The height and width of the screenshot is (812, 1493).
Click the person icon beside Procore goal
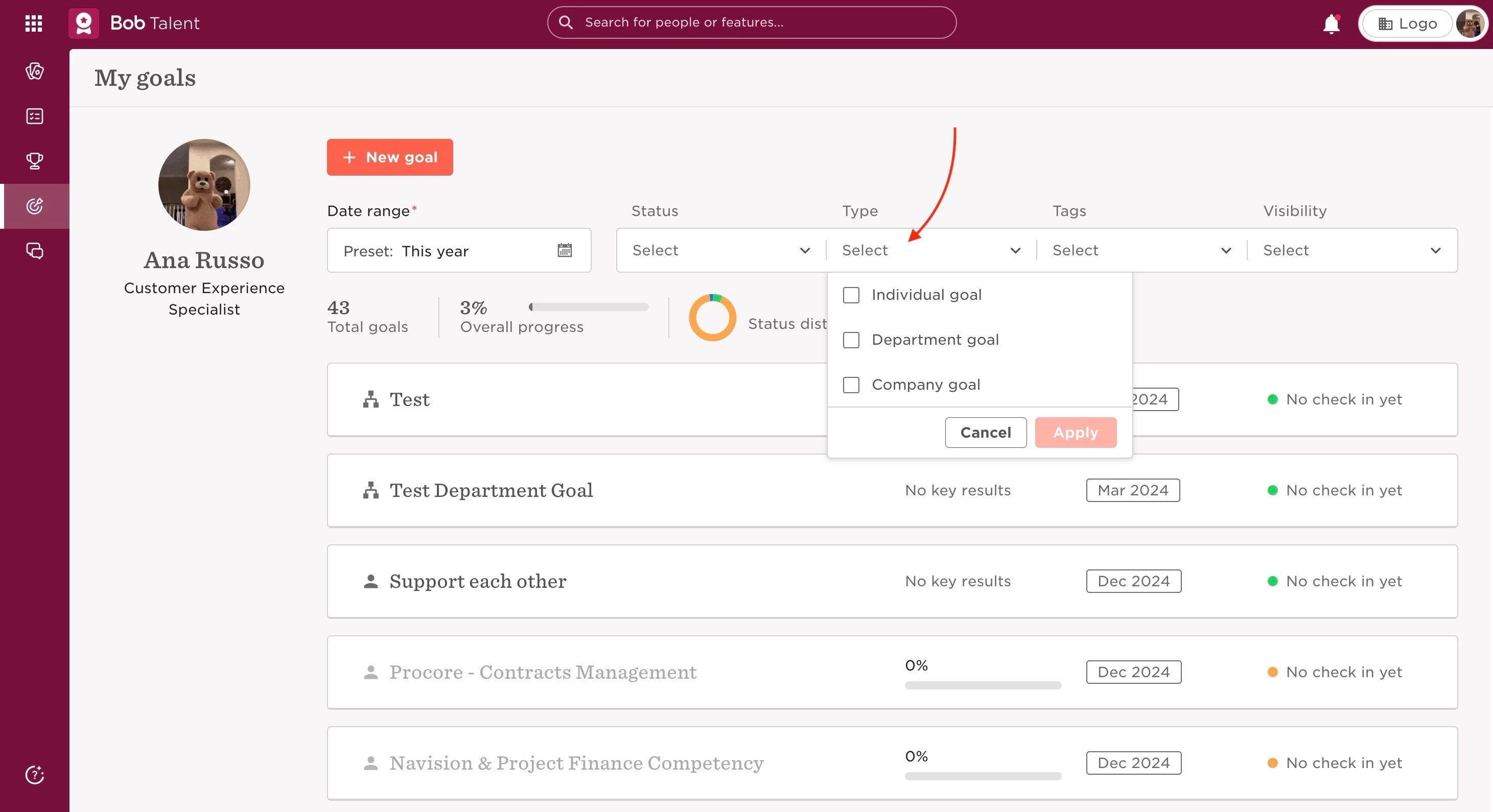pyautogui.click(x=371, y=672)
